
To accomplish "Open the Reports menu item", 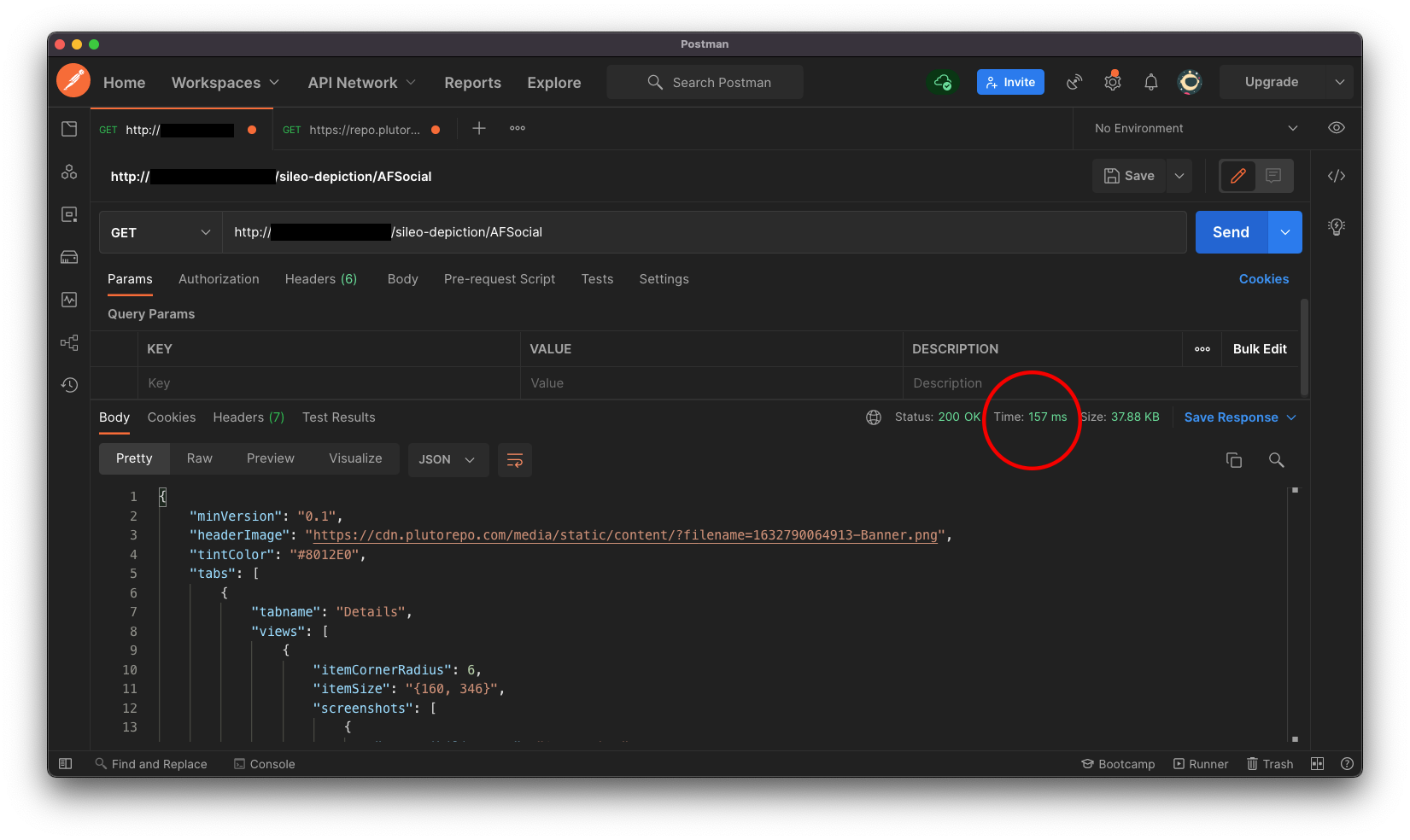I will pyautogui.click(x=472, y=83).
